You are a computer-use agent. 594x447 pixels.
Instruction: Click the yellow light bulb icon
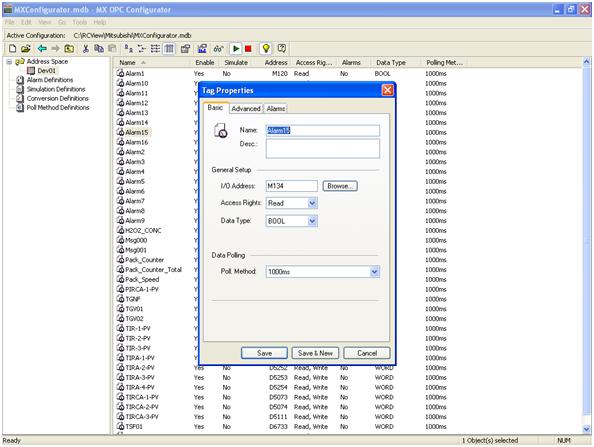[x=266, y=48]
